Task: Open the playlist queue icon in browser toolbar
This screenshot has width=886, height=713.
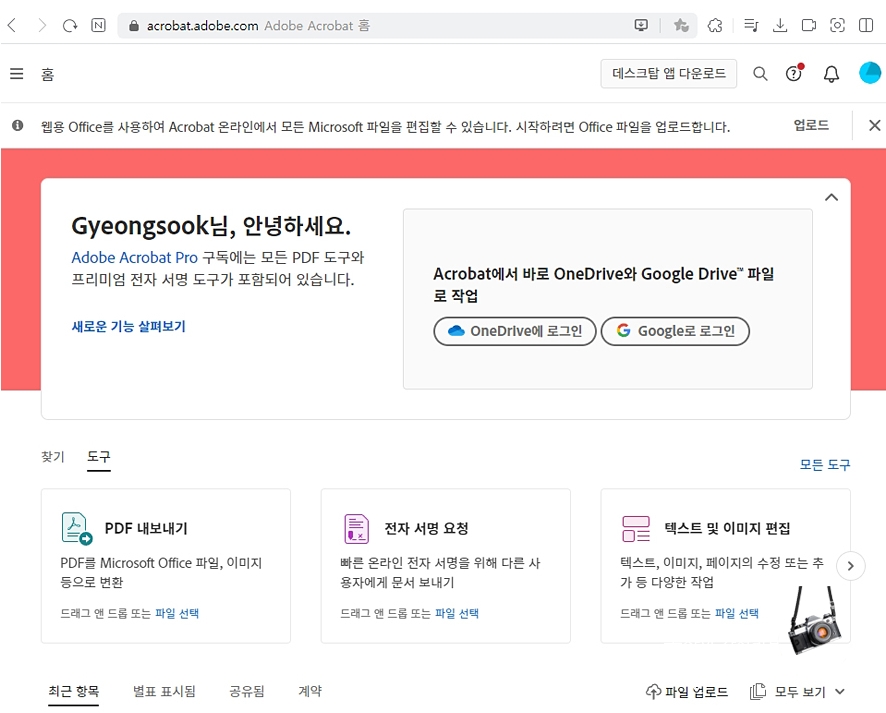Action: 751,25
